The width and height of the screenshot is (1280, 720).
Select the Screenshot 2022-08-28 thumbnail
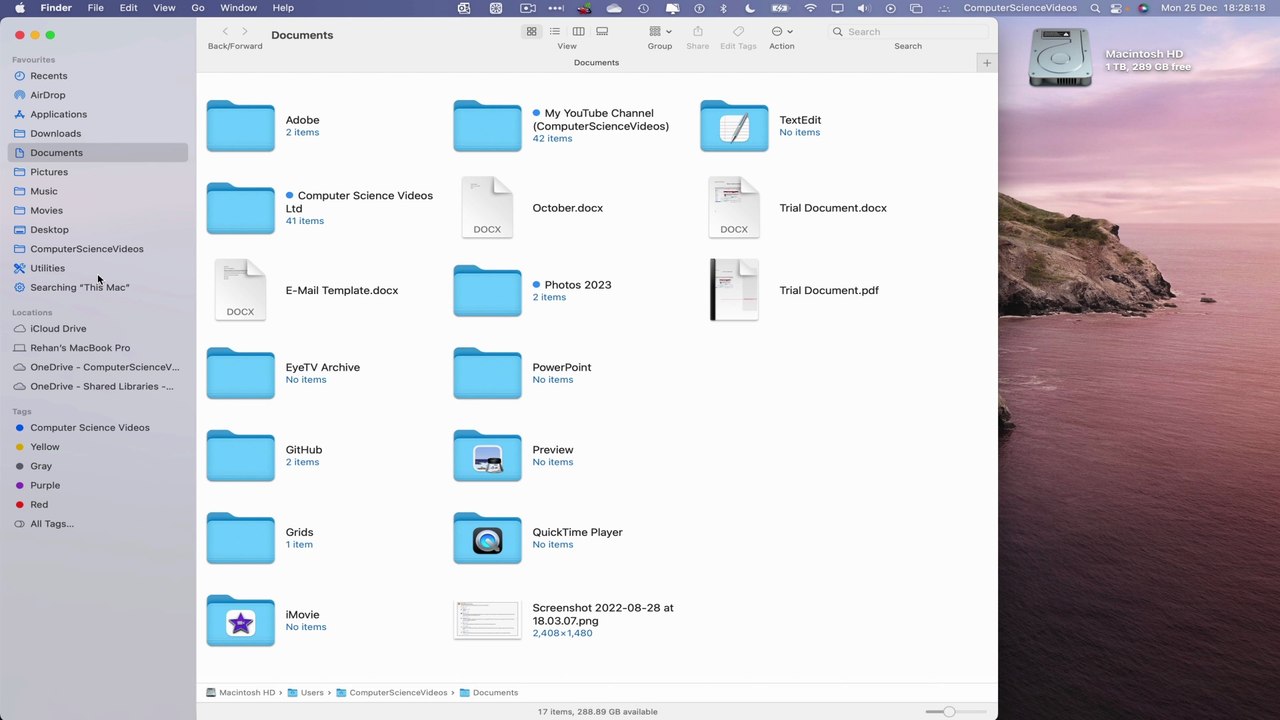(x=487, y=620)
